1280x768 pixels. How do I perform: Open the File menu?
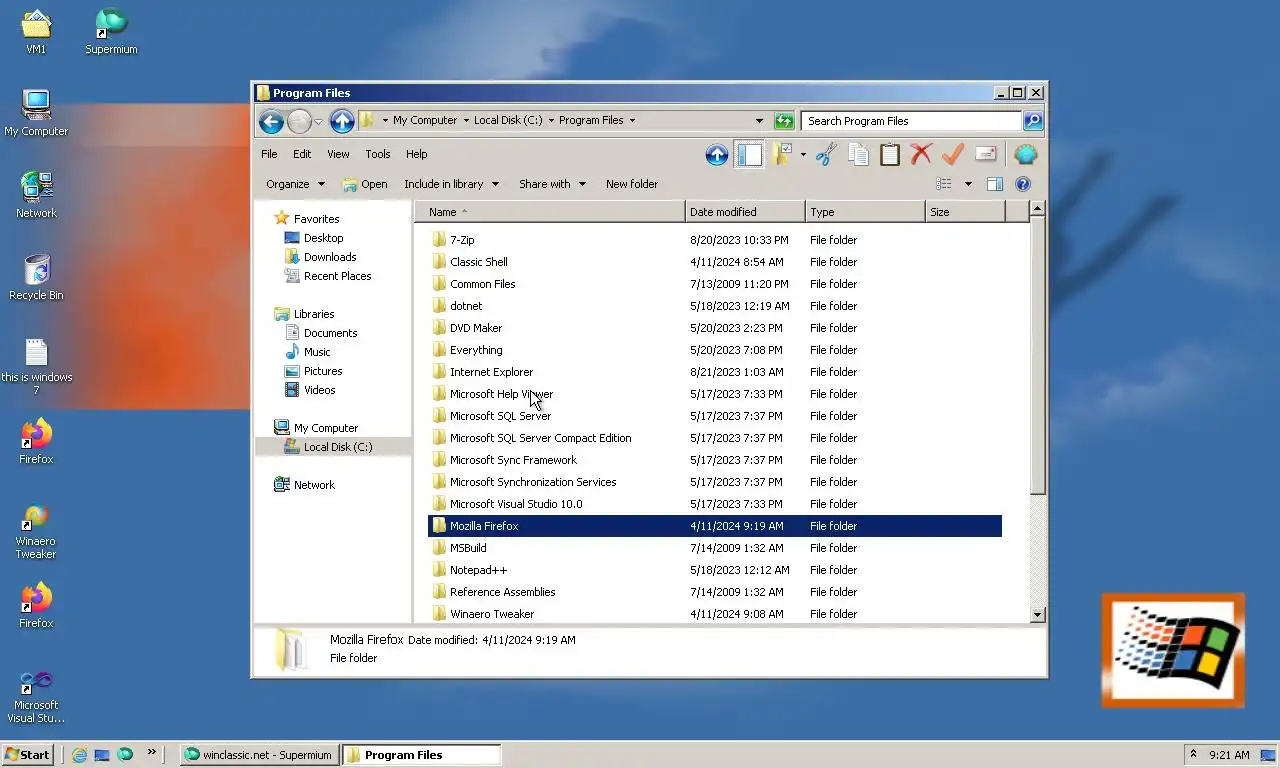pyautogui.click(x=269, y=154)
